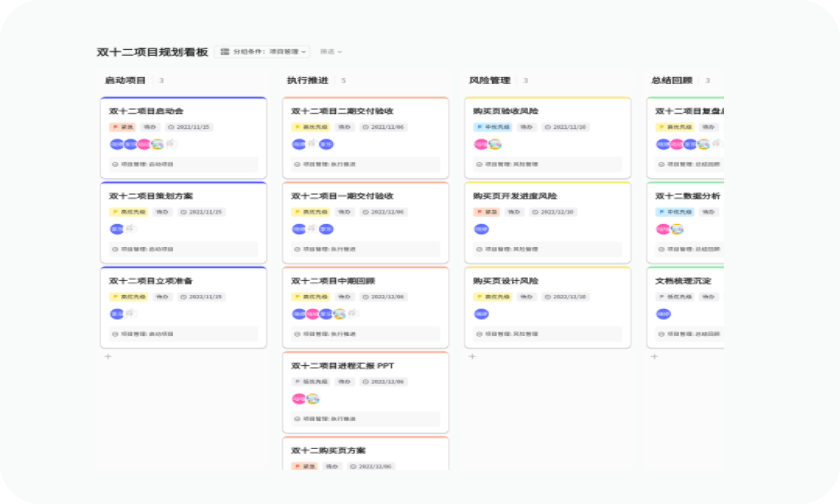Open the 文档梳理沉淀 card
The width and height of the screenshot is (840, 504).
[x=686, y=307]
